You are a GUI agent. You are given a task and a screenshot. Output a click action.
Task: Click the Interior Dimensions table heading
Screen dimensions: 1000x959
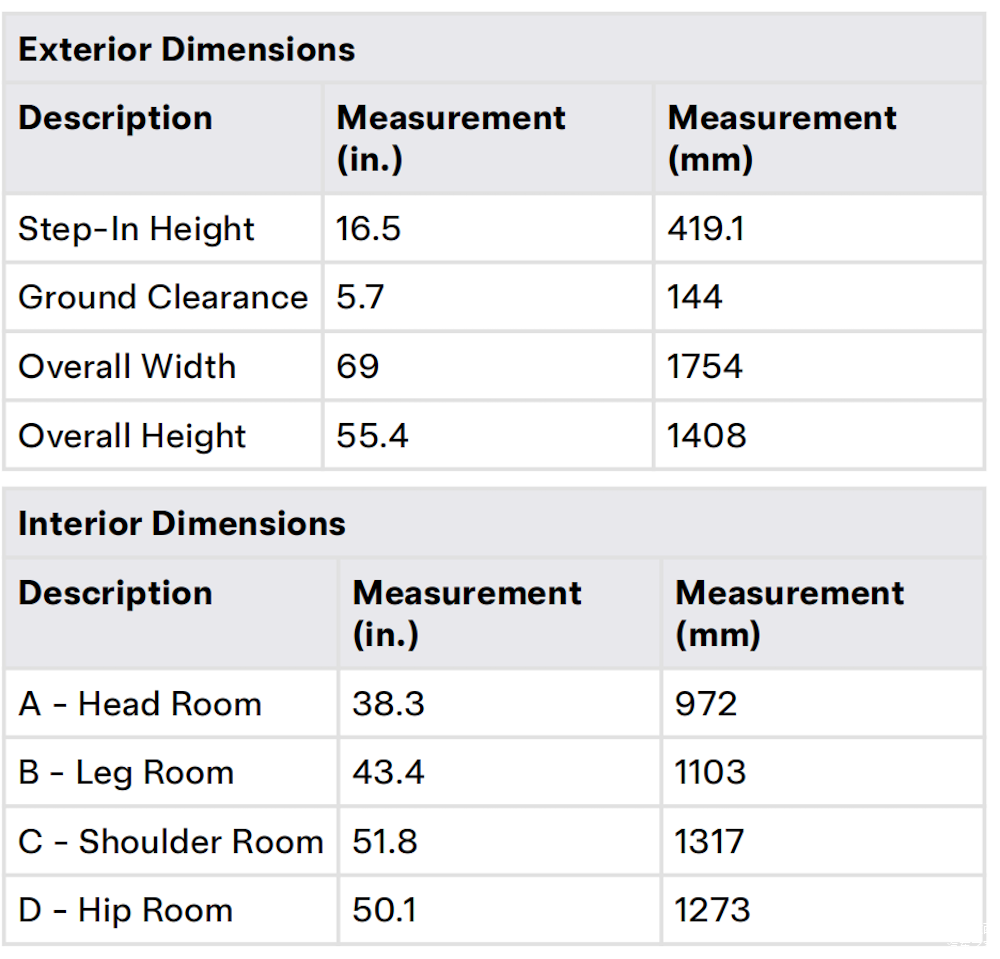coord(182,523)
